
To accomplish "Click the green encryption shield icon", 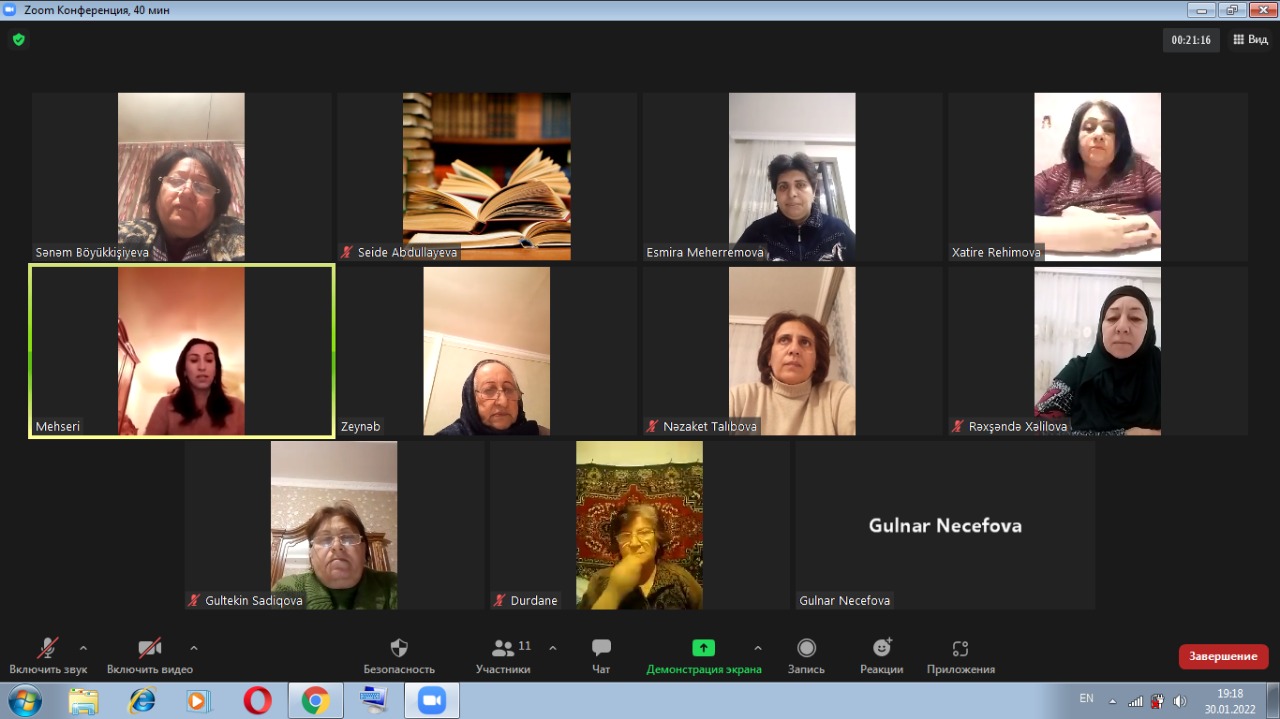I will (x=18, y=40).
